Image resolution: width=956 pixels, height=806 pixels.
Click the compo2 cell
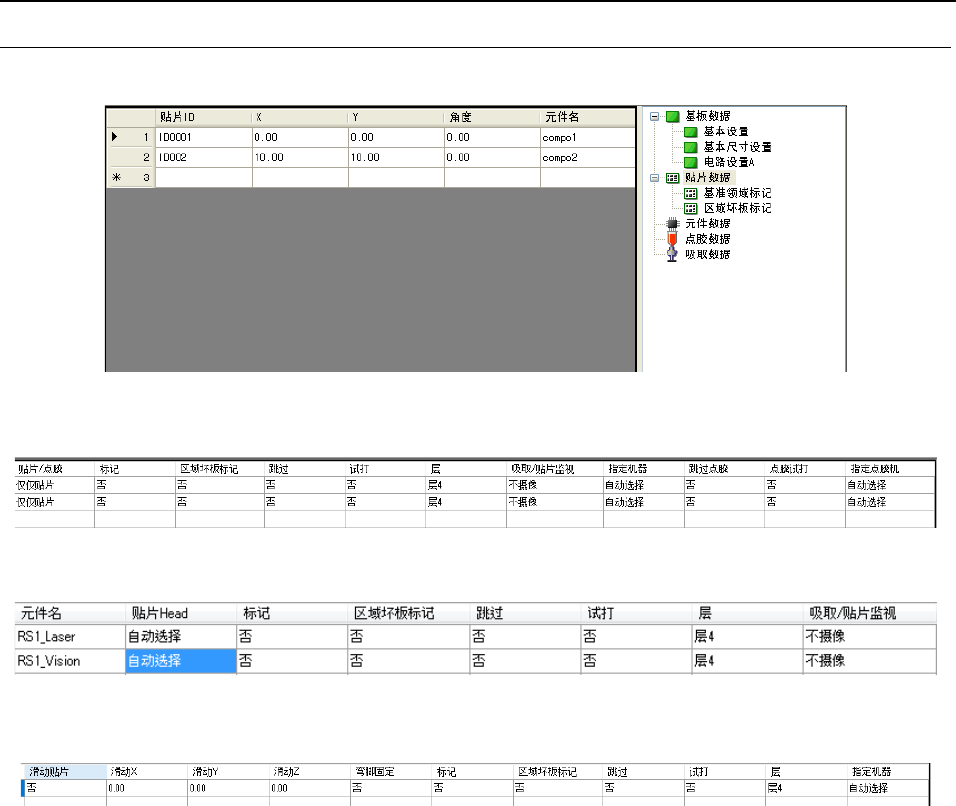click(588, 157)
